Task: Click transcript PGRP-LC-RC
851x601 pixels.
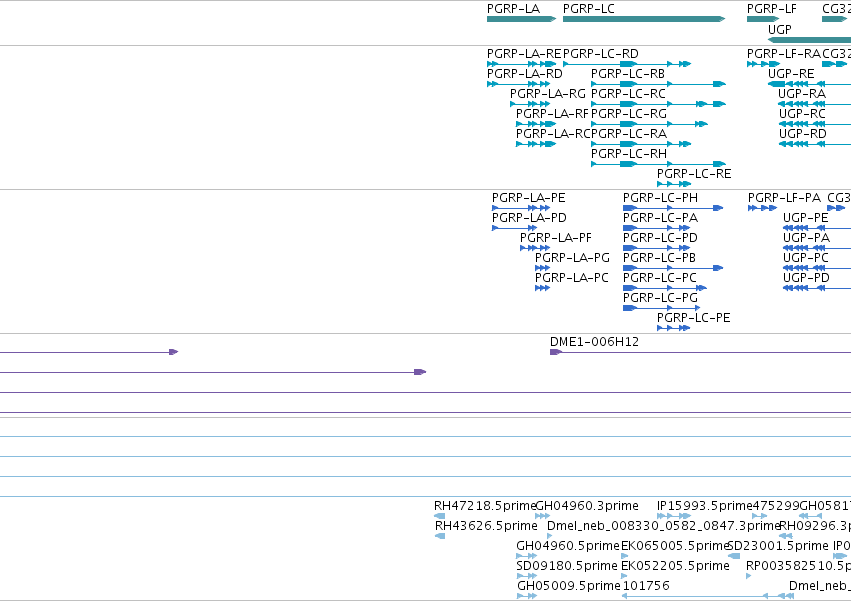Action: point(658,104)
